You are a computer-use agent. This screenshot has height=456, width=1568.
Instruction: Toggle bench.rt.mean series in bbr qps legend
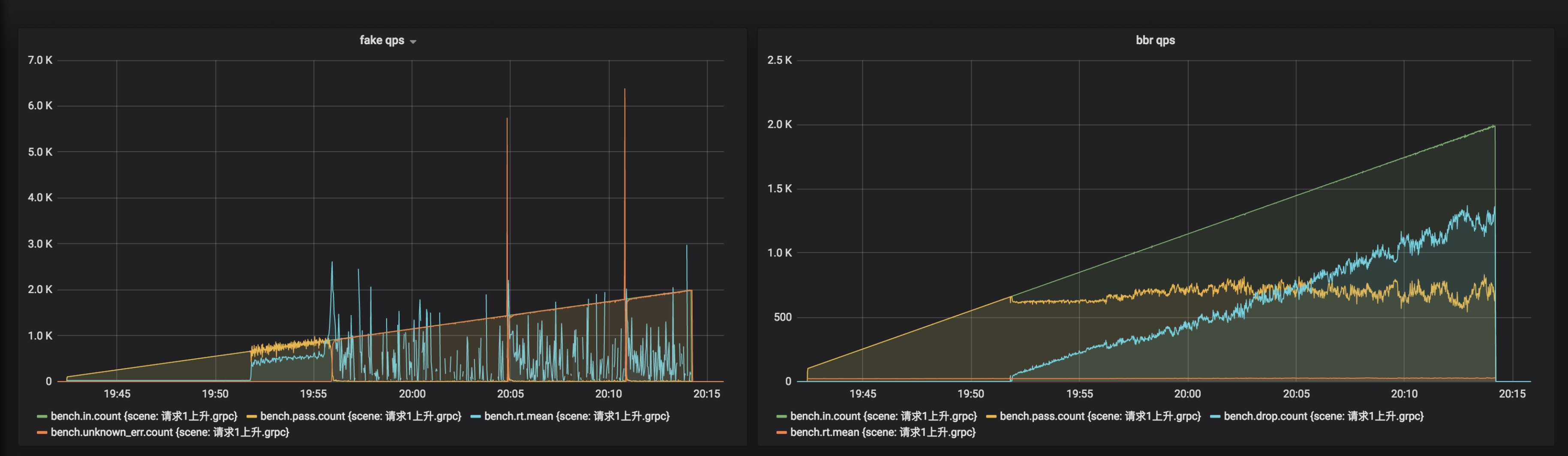pyautogui.click(x=883, y=432)
